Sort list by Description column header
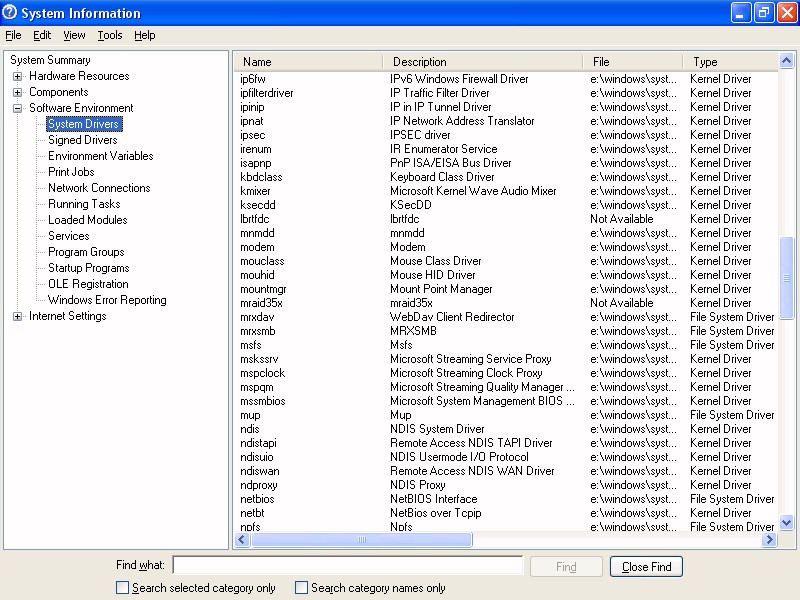The image size is (800, 600). pos(420,62)
